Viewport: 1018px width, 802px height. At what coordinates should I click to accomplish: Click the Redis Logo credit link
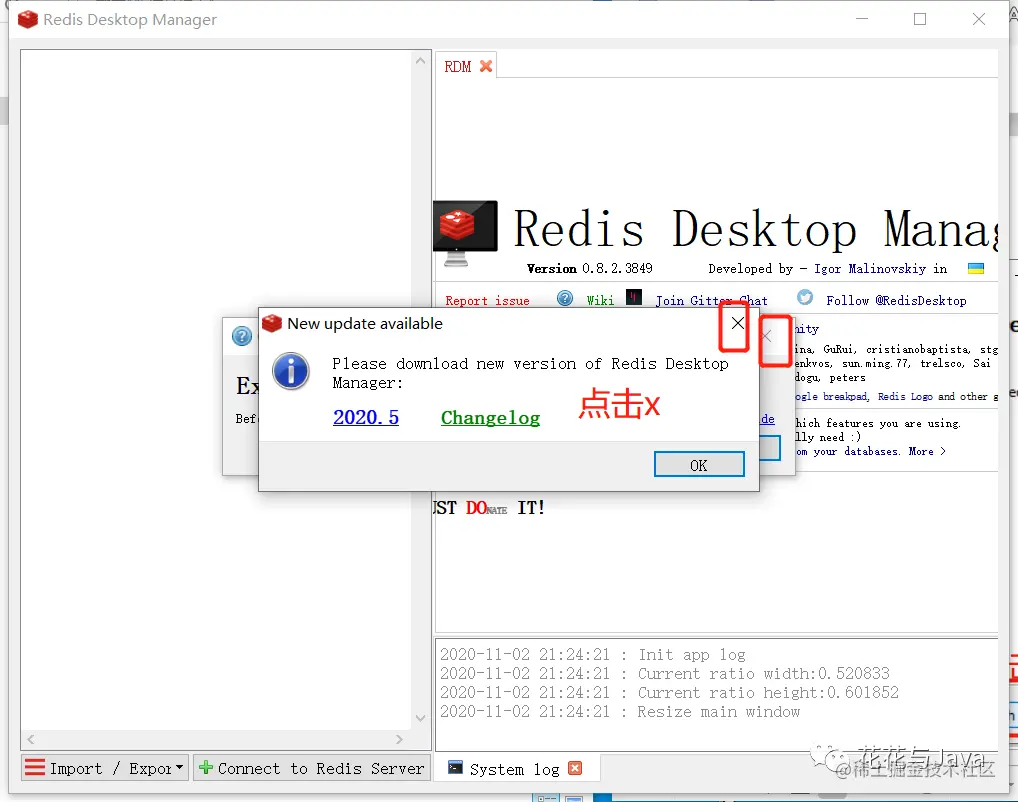pos(905,396)
